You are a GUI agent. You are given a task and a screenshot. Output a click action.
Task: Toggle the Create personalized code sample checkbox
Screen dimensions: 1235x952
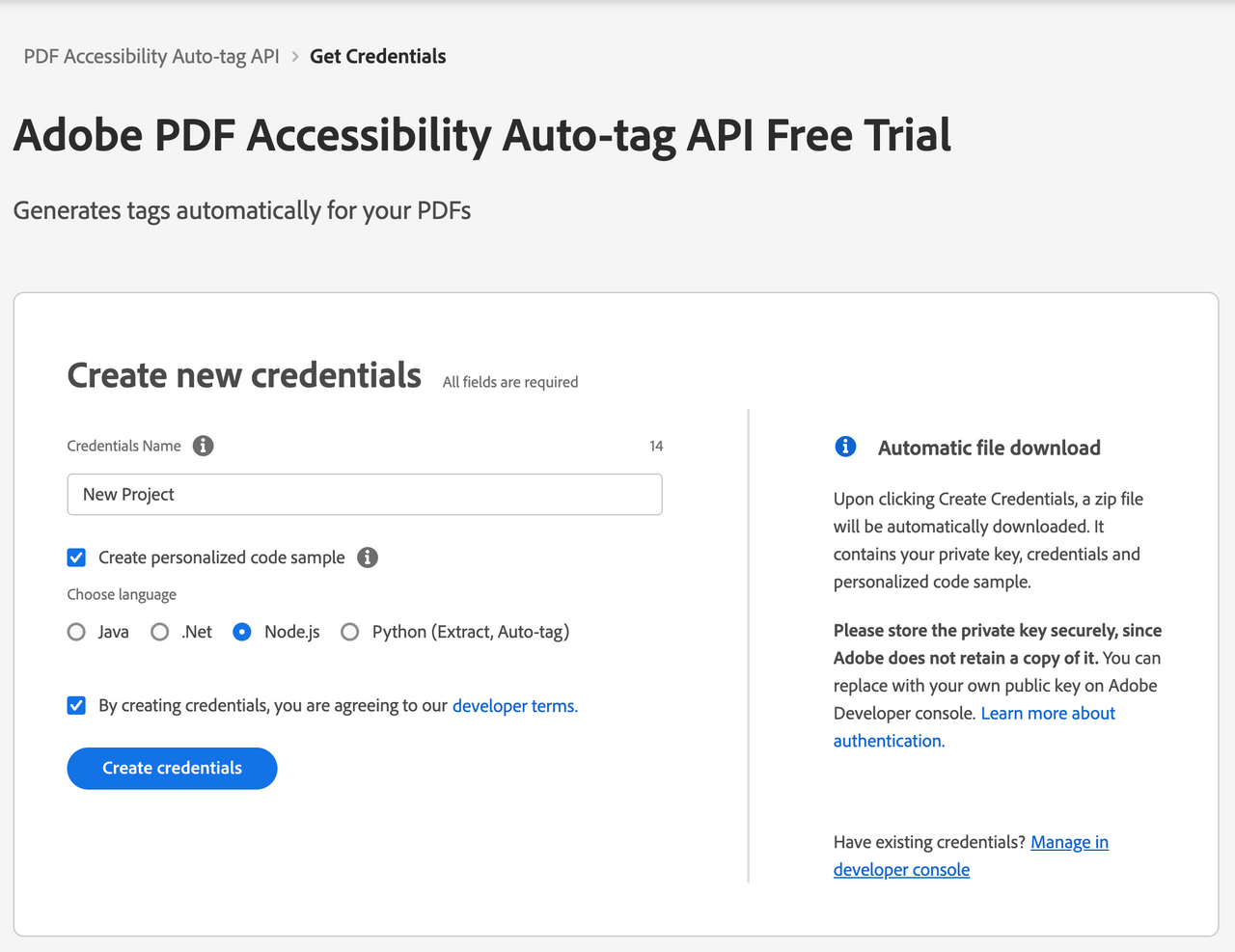[x=76, y=558]
